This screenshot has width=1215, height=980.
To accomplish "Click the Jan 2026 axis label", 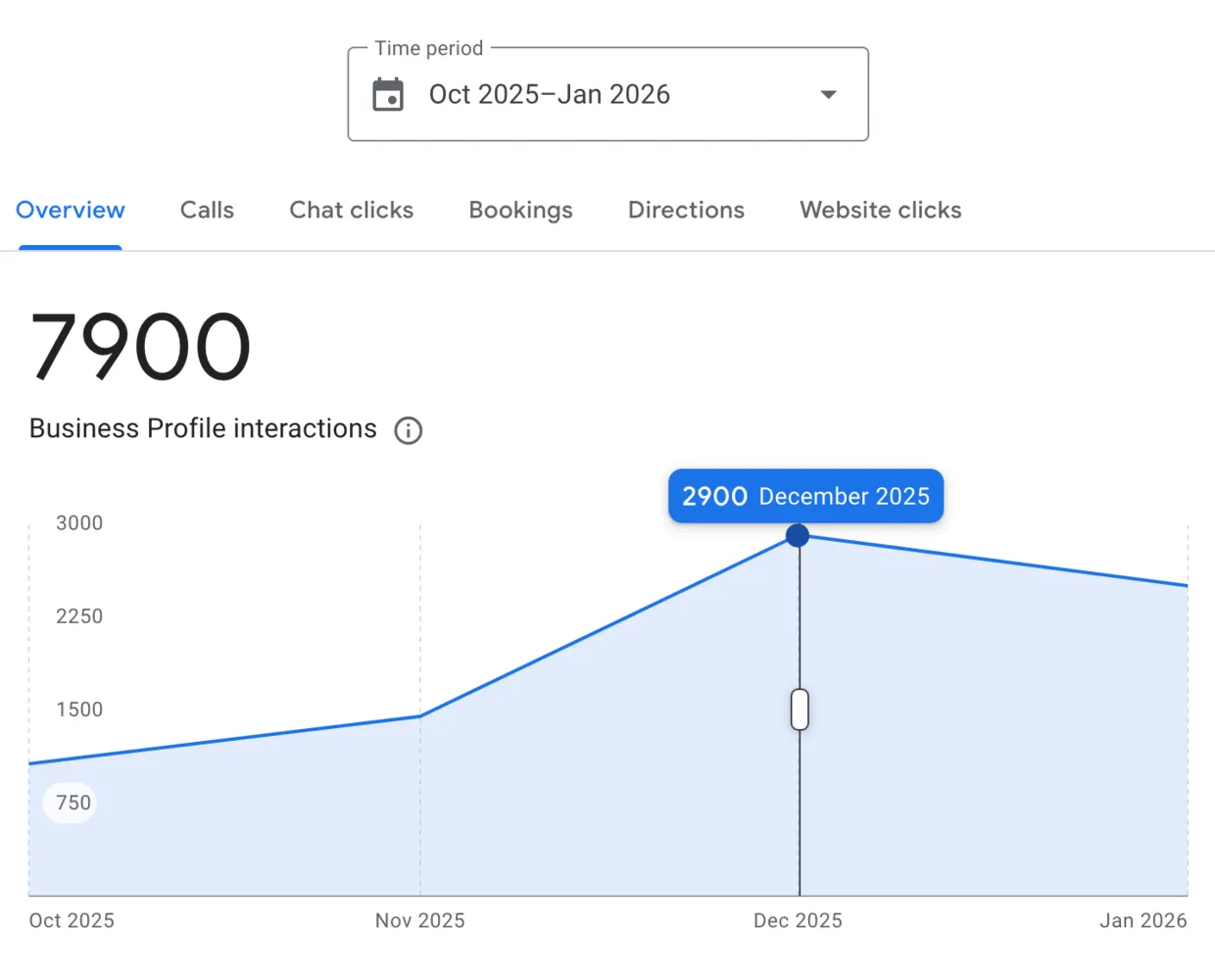I will tap(1142, 920).
